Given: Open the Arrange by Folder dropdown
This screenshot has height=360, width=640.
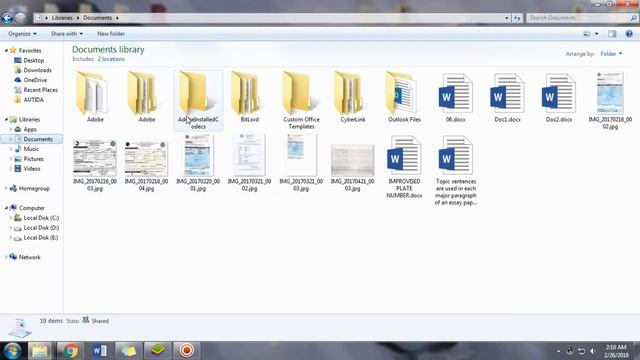Looking at the screenshot, I should point(611,53).
